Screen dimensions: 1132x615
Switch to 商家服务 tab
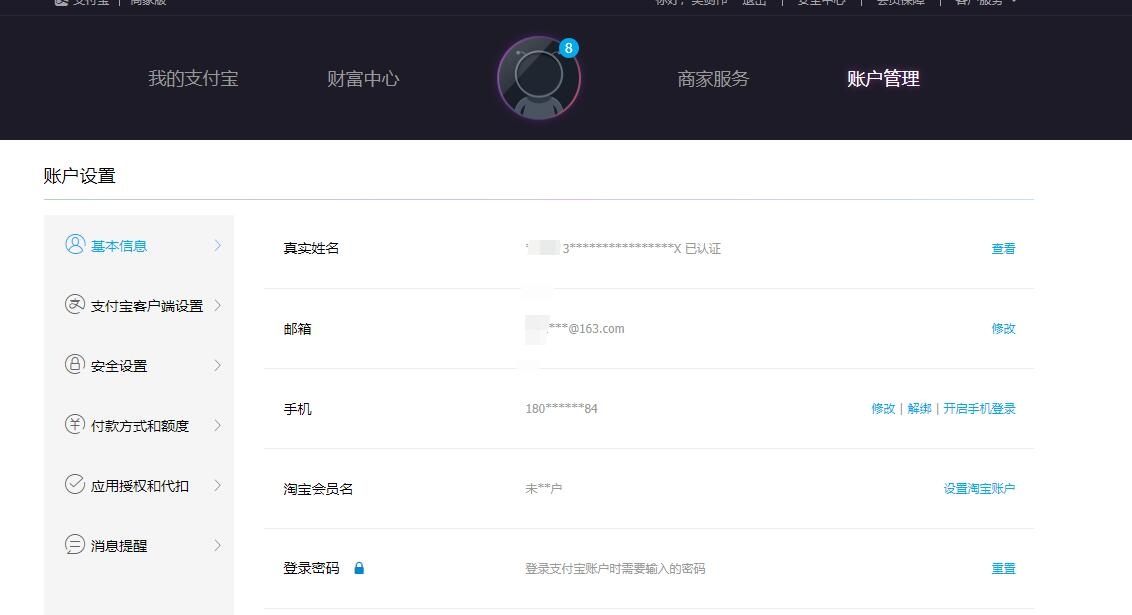coord(713,79)
